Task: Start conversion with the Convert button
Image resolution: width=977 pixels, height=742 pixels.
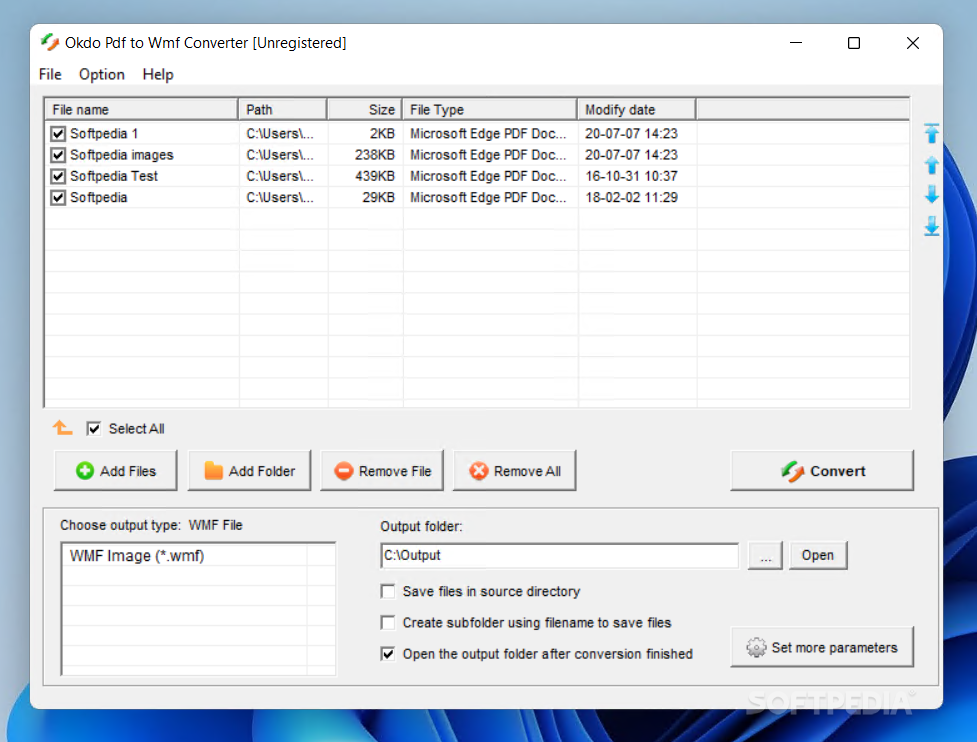Action: pos(822,471)
